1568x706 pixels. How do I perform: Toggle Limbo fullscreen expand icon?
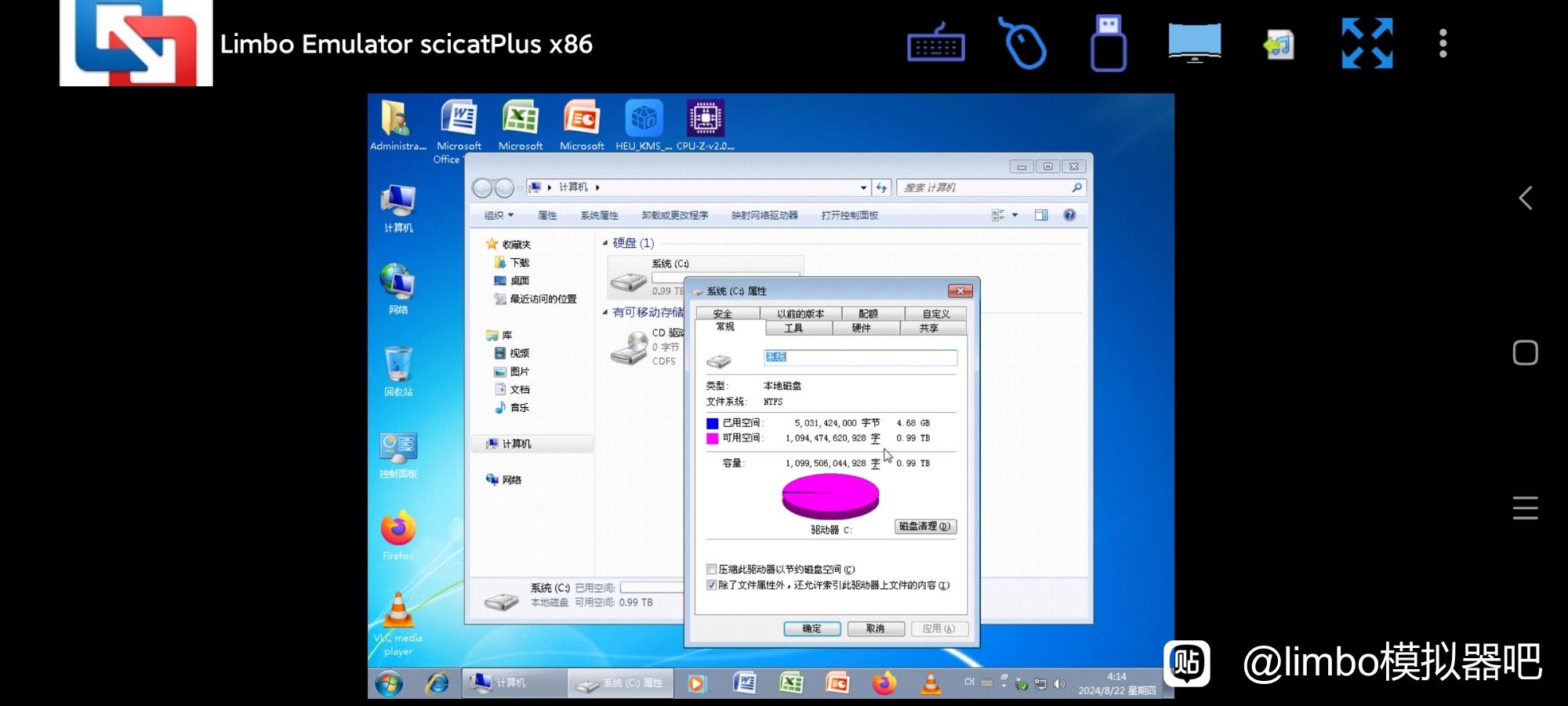click(x=1367, y=43)
